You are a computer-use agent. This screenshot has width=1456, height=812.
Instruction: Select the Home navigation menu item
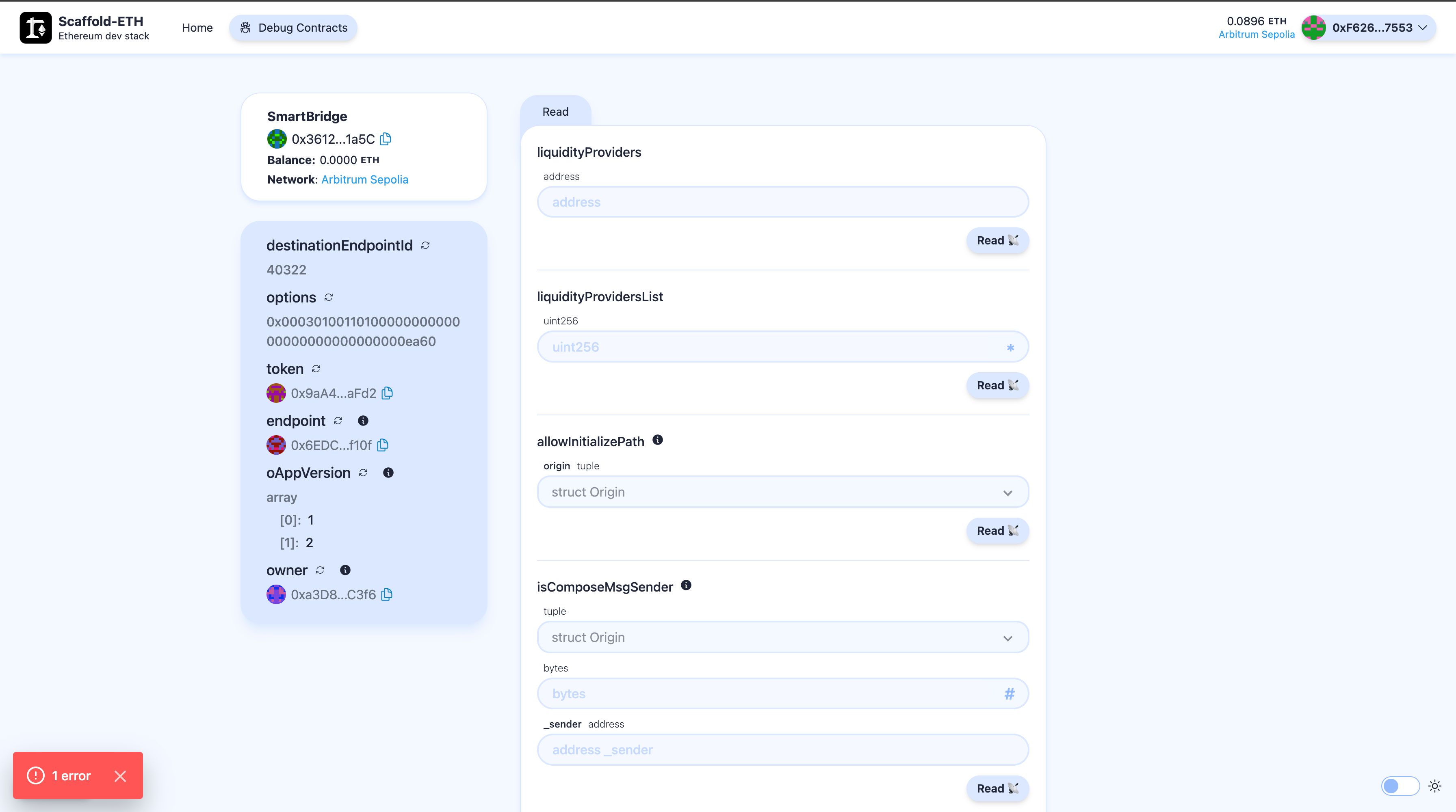[197, 27]
